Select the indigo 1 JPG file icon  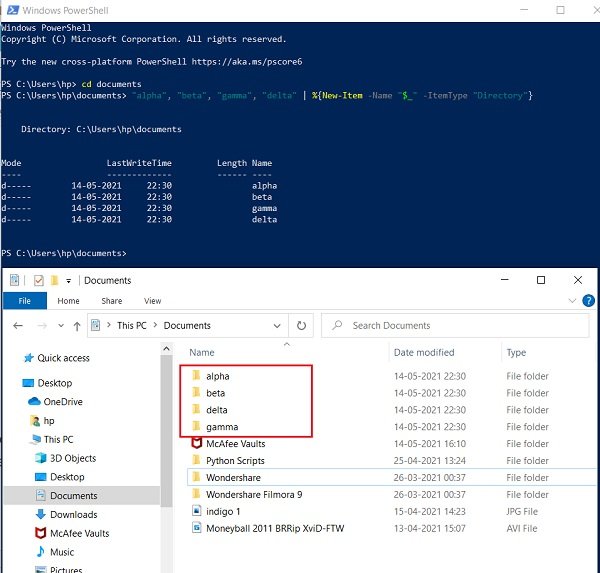click(196, 511)
